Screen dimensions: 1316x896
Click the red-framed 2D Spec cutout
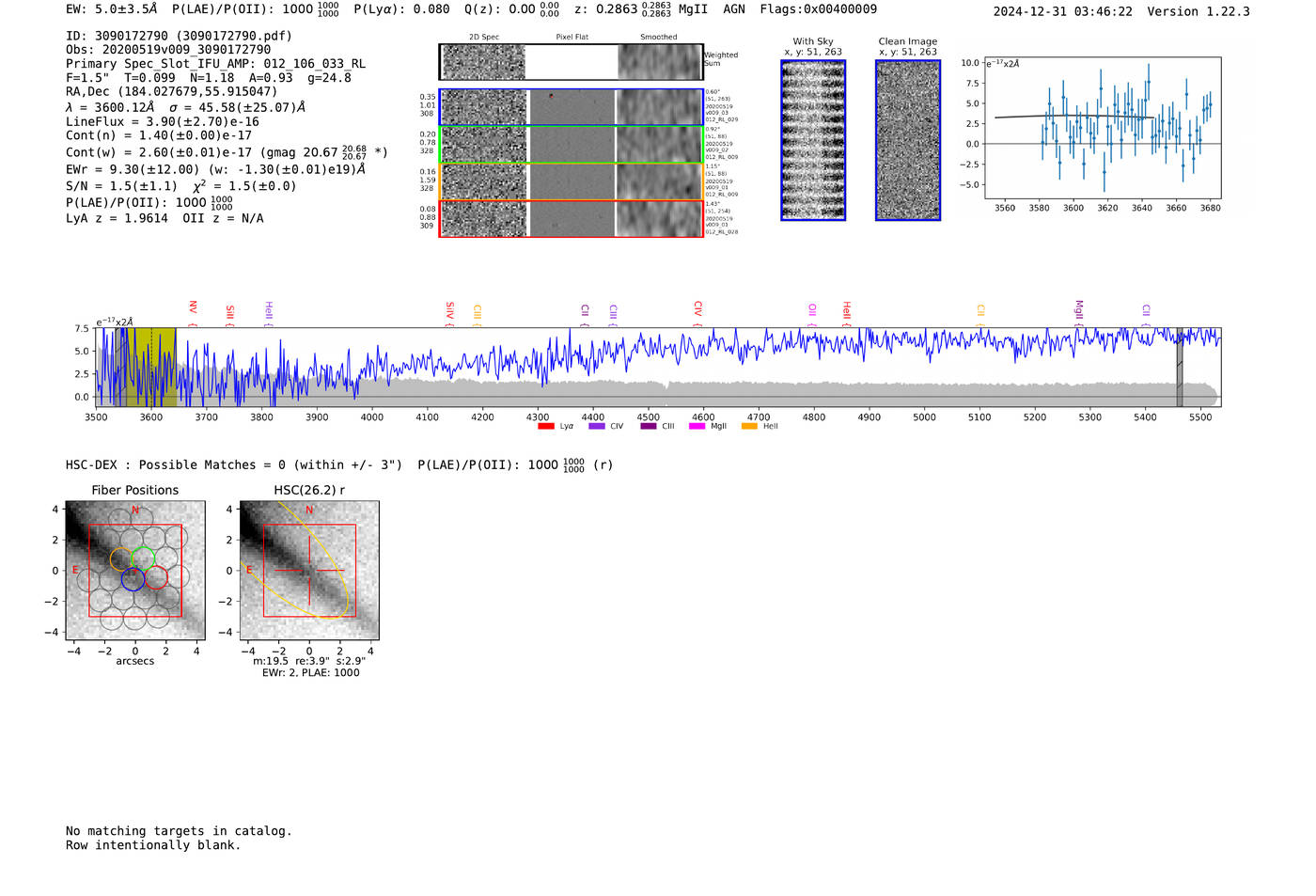point(484,219)
